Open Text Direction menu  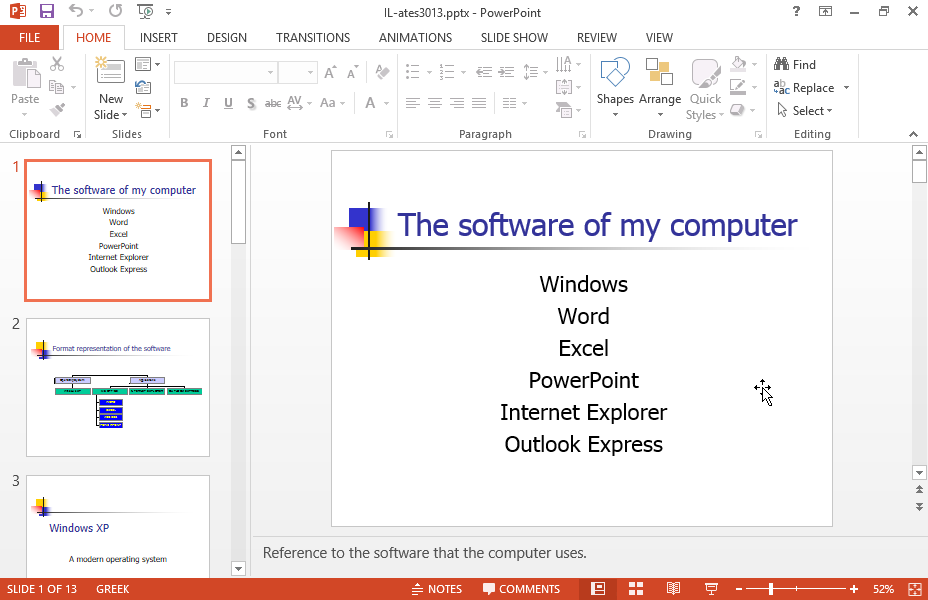click(x=568, y=64)
